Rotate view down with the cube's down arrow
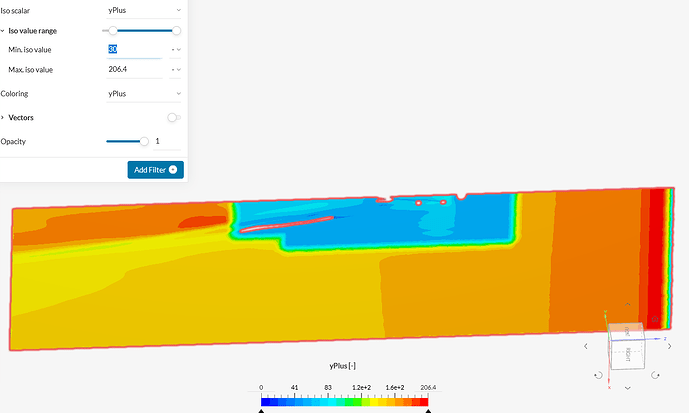The height and width of the screenshot is (413, 689). coord(627,388)
